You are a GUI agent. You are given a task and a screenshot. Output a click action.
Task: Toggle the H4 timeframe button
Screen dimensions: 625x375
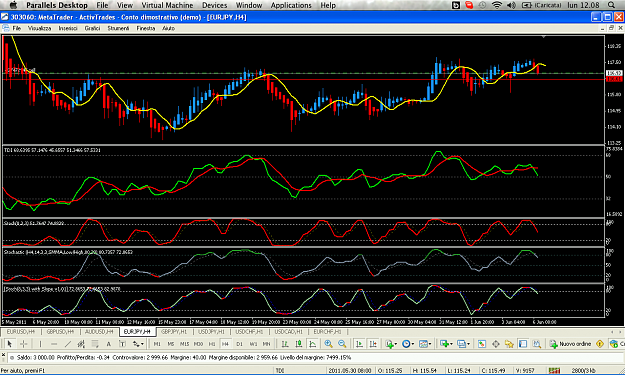tap(225, 344)
